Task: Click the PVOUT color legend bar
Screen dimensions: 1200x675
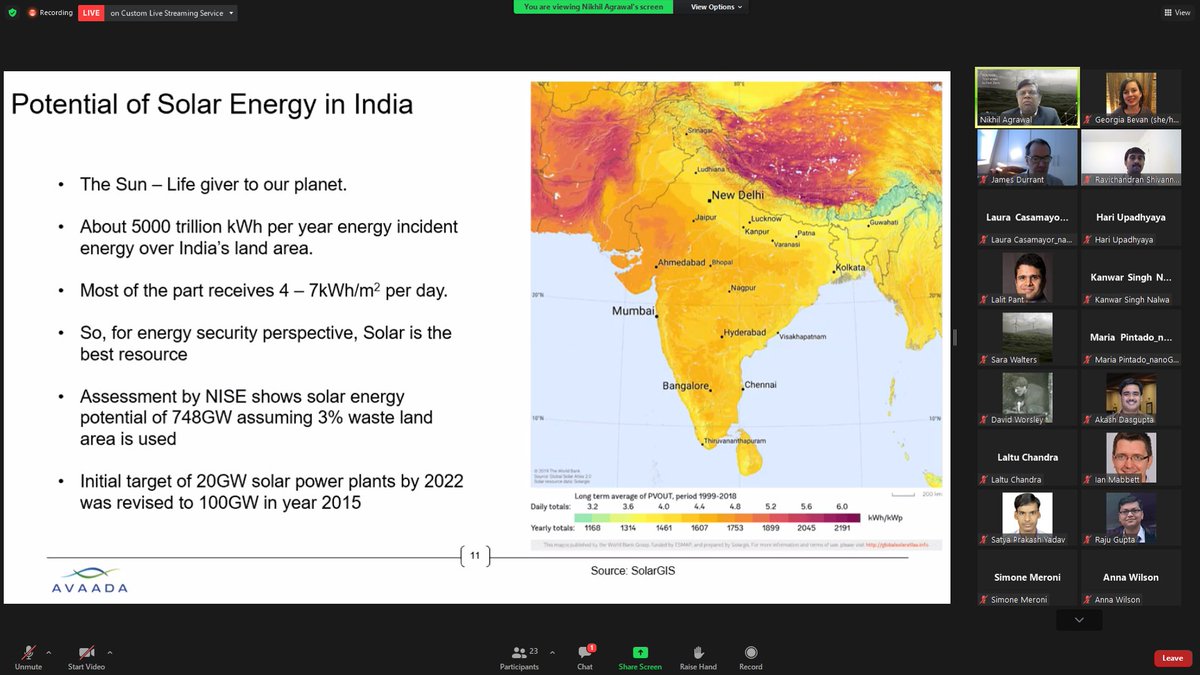Action: pyautogui.click(x=717, y=519)
